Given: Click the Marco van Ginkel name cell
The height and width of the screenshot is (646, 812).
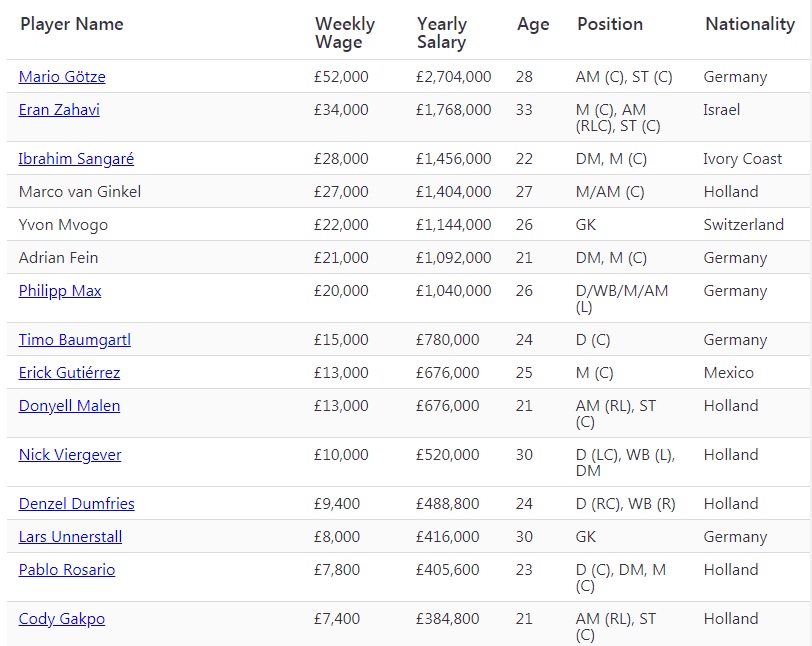Looking at the screenshot, I should coord(80,192).
